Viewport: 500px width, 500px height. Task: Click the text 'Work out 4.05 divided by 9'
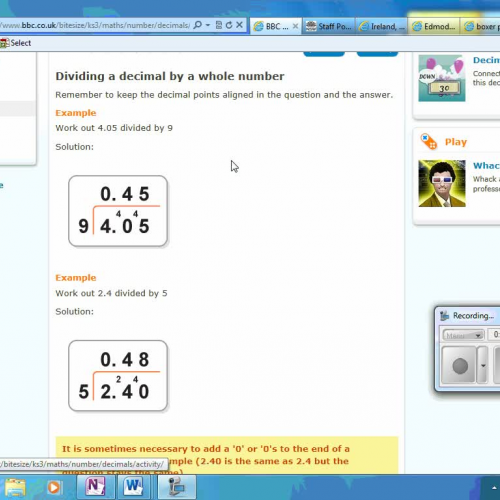click(114, 128)
